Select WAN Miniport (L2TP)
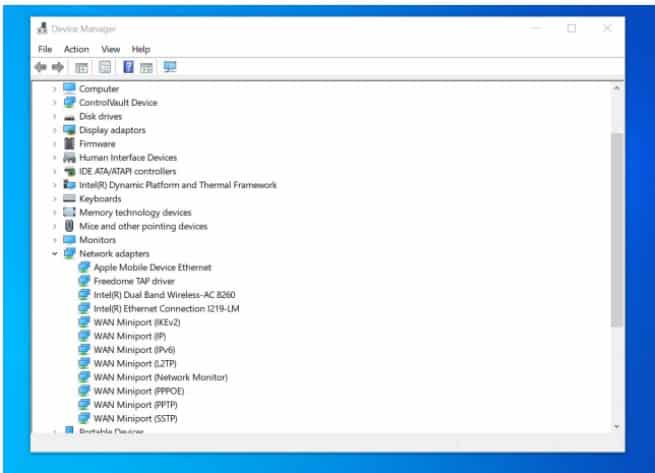This screenshot has width=655, height=473. coord(135,364)
